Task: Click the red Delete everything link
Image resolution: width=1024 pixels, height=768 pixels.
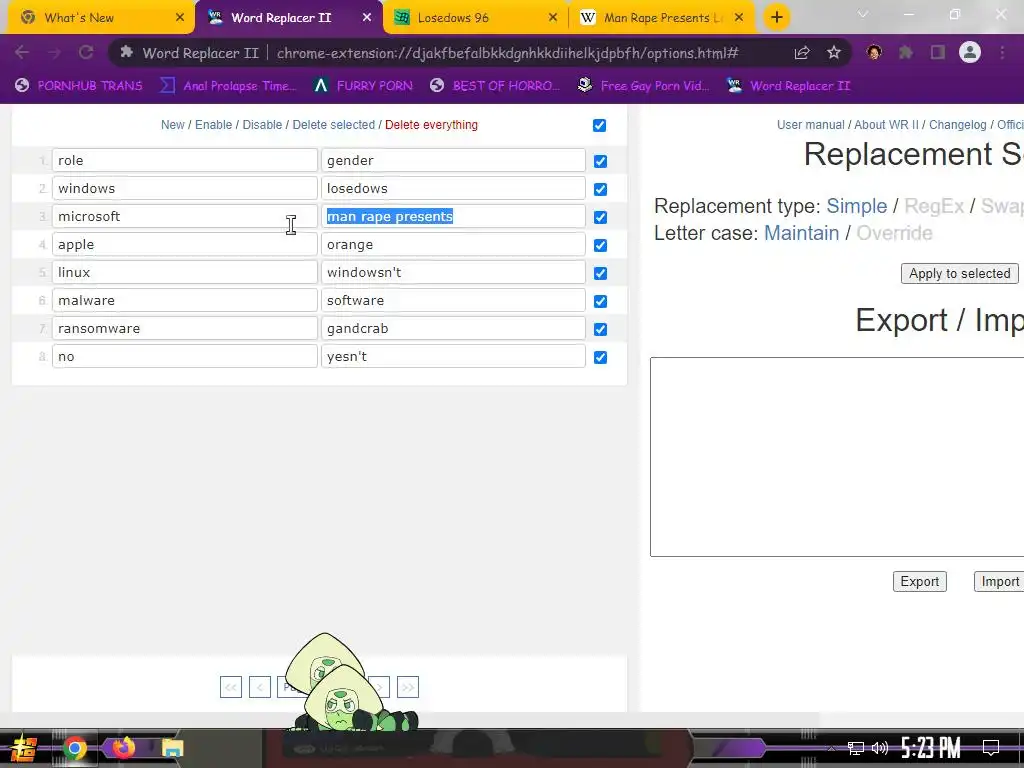Action: [431, 125]
